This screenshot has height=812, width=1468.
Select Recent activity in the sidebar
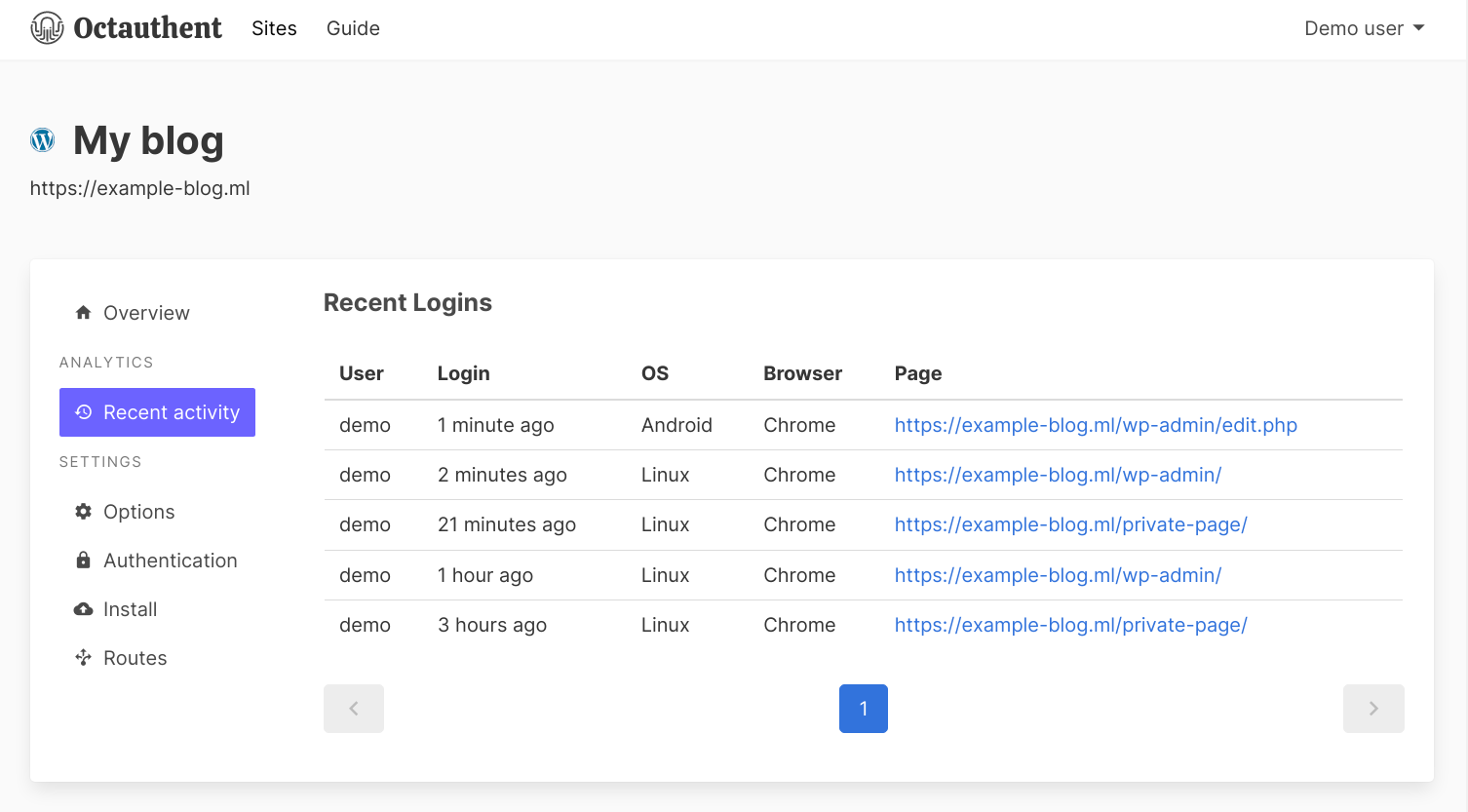157,412
